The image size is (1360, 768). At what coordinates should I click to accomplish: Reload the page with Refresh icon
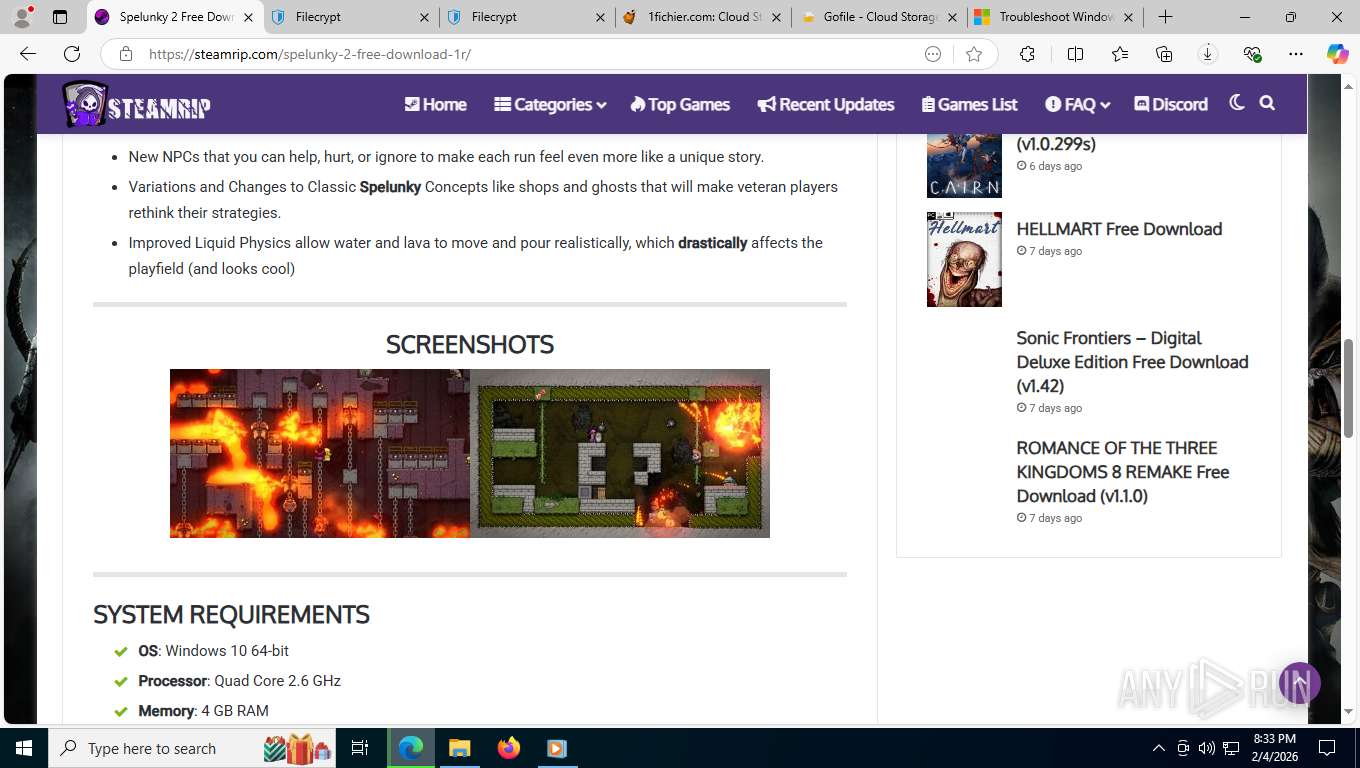coord(72,54)
